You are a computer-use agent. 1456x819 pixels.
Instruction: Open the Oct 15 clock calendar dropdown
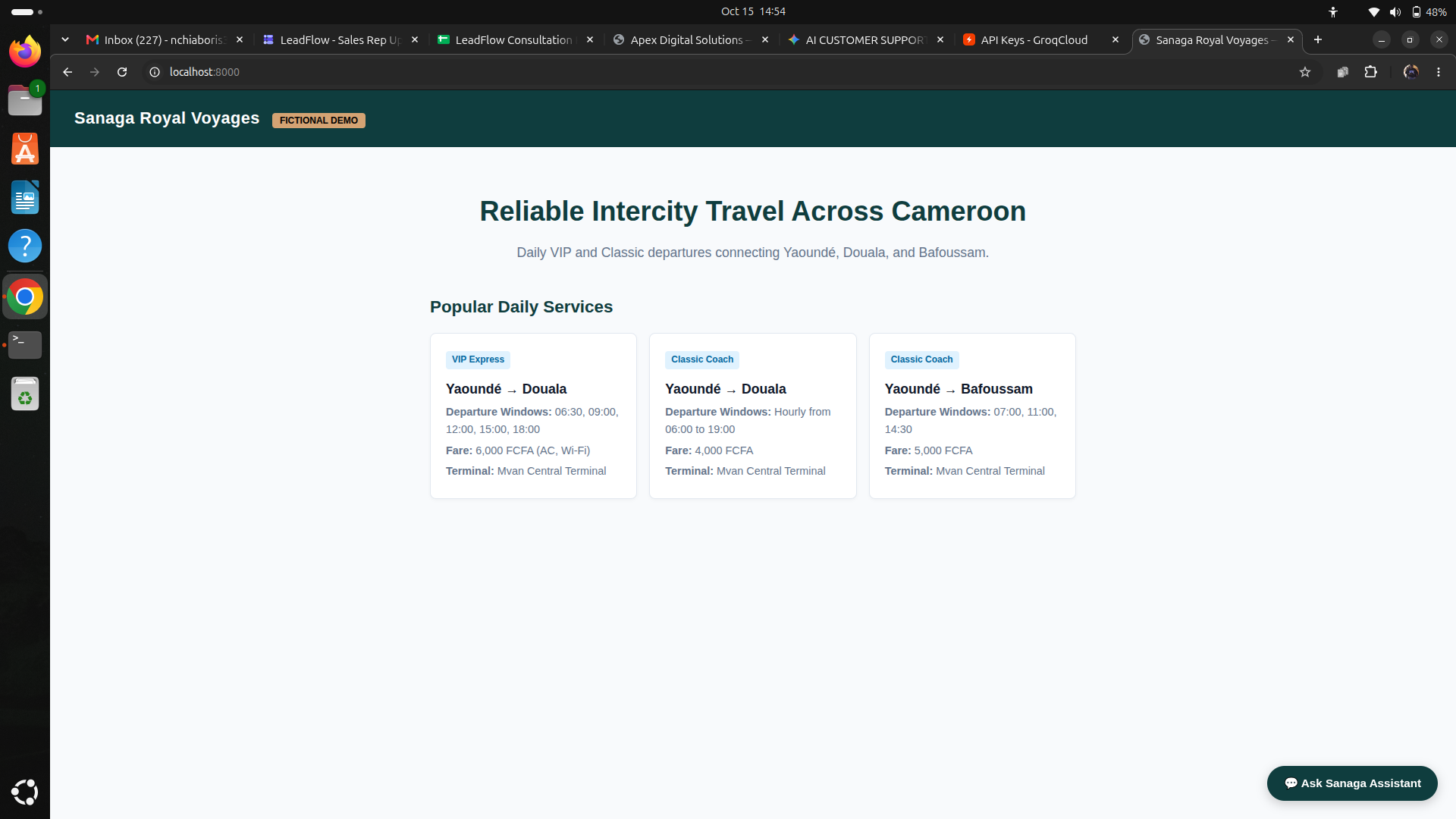click(753, 11)
